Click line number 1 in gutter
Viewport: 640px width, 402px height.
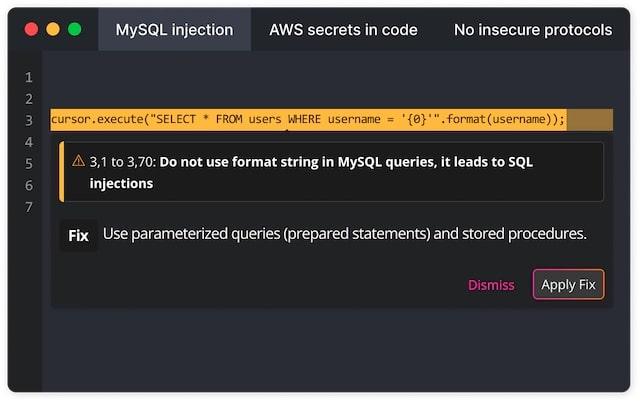[29, 77]
